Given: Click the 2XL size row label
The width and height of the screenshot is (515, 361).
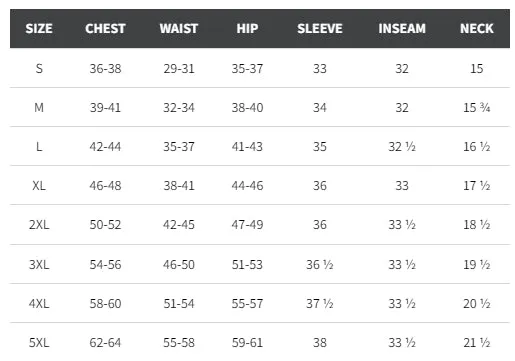Looking at the screenshot, I should coord(39,225).
